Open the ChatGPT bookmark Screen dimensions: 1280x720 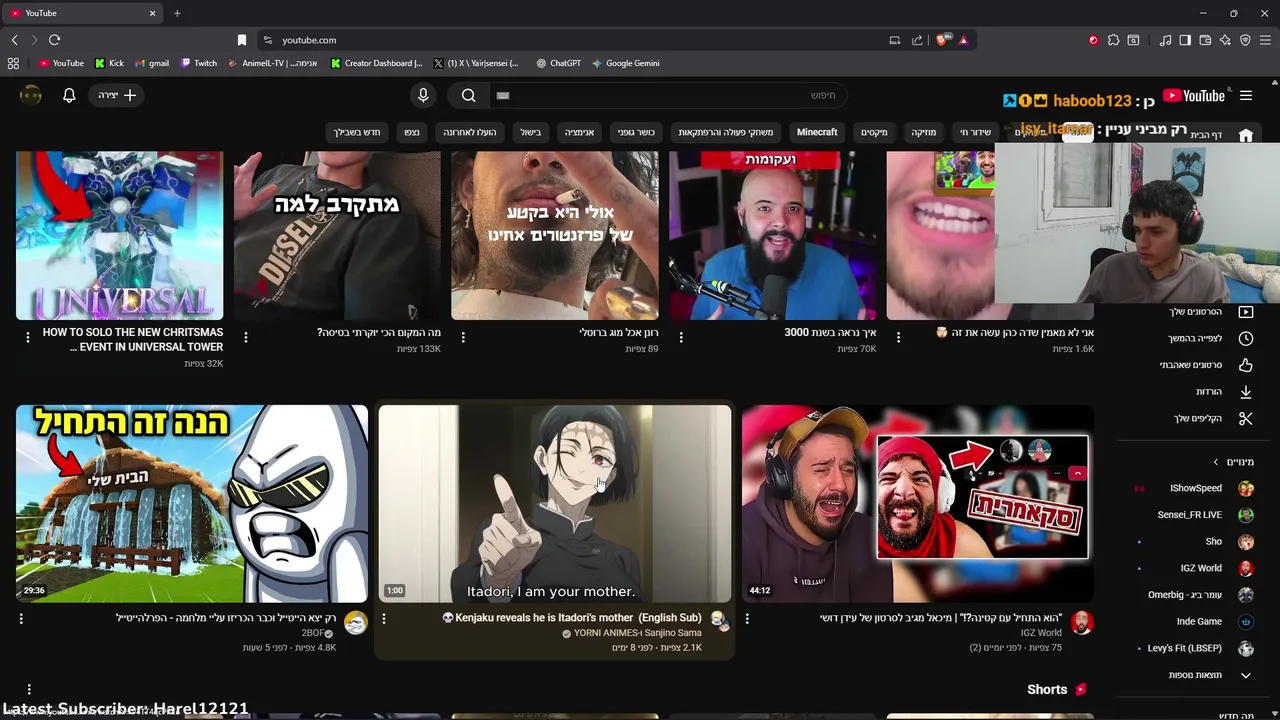pos(558,63)
